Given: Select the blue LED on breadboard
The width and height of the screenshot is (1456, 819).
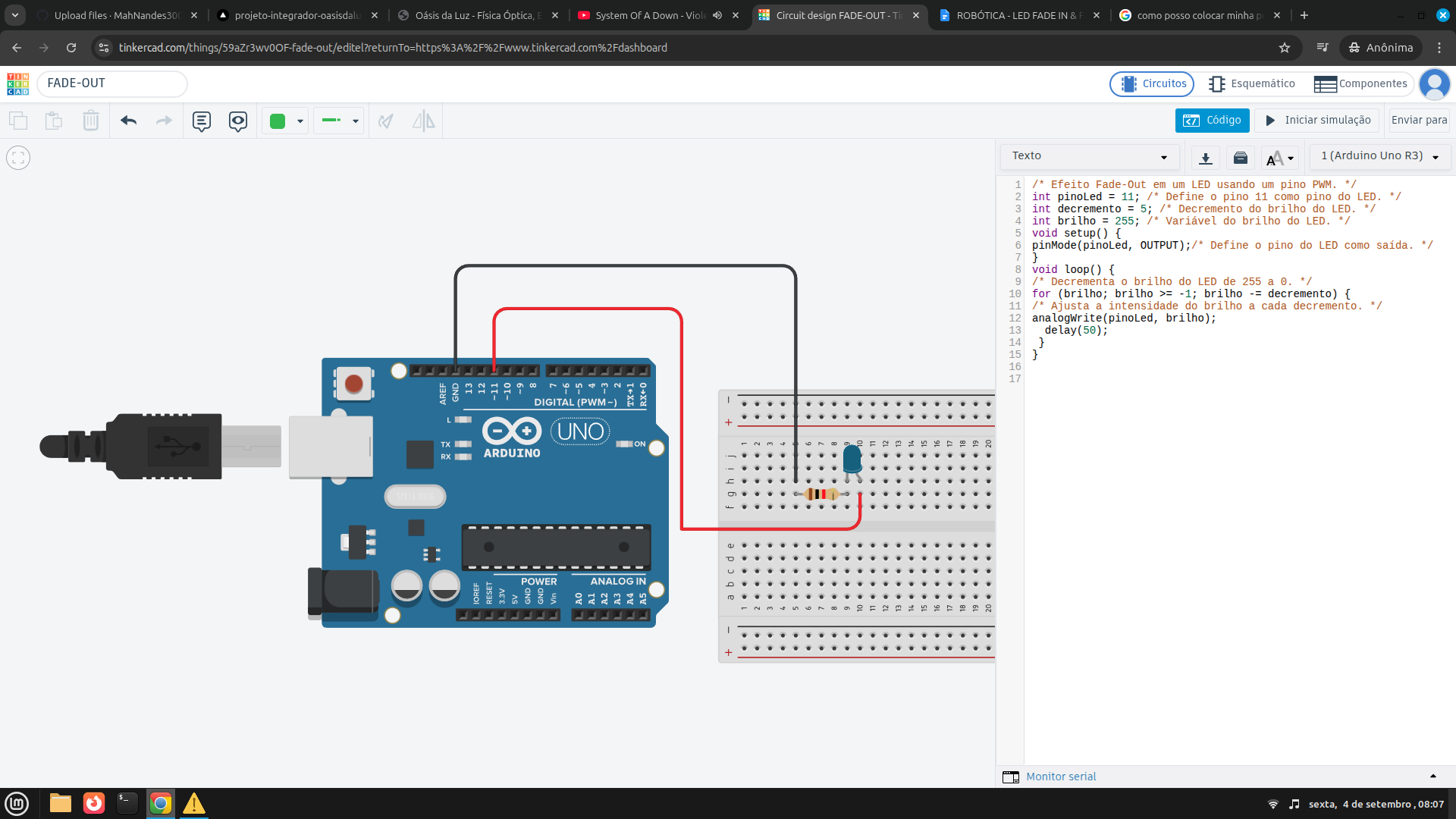Looking at the screenshot, I should pos(852,459).
